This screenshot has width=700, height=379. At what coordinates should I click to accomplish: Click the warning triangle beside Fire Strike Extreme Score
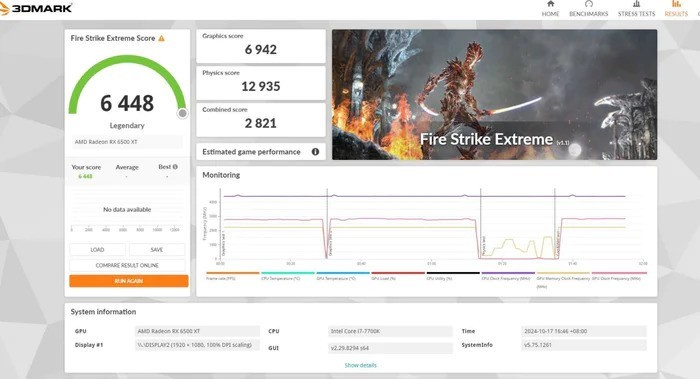tap(162, 38)
